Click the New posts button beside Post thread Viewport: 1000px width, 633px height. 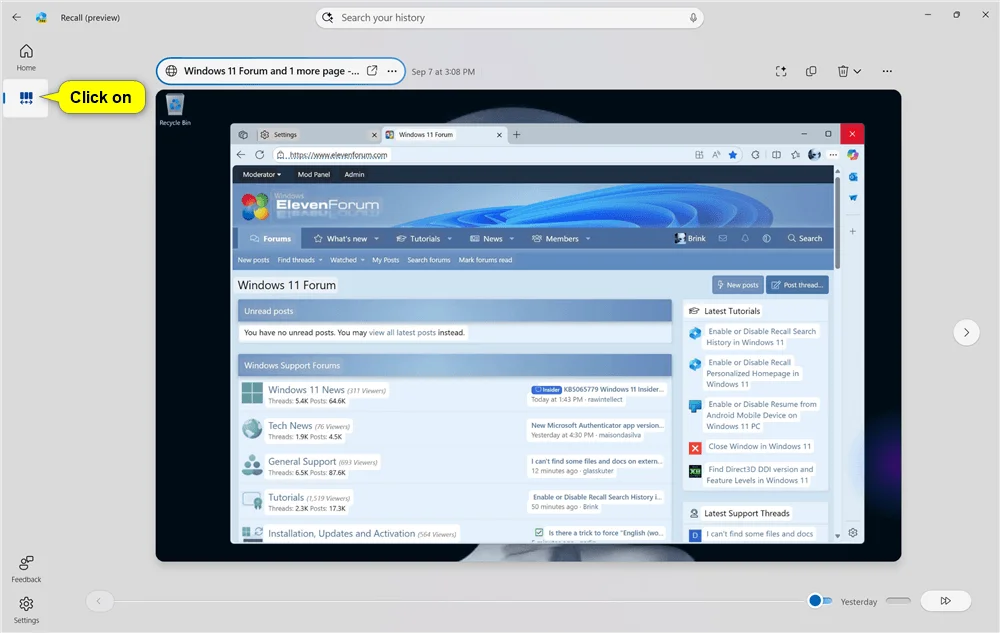[x=738, y=285]
